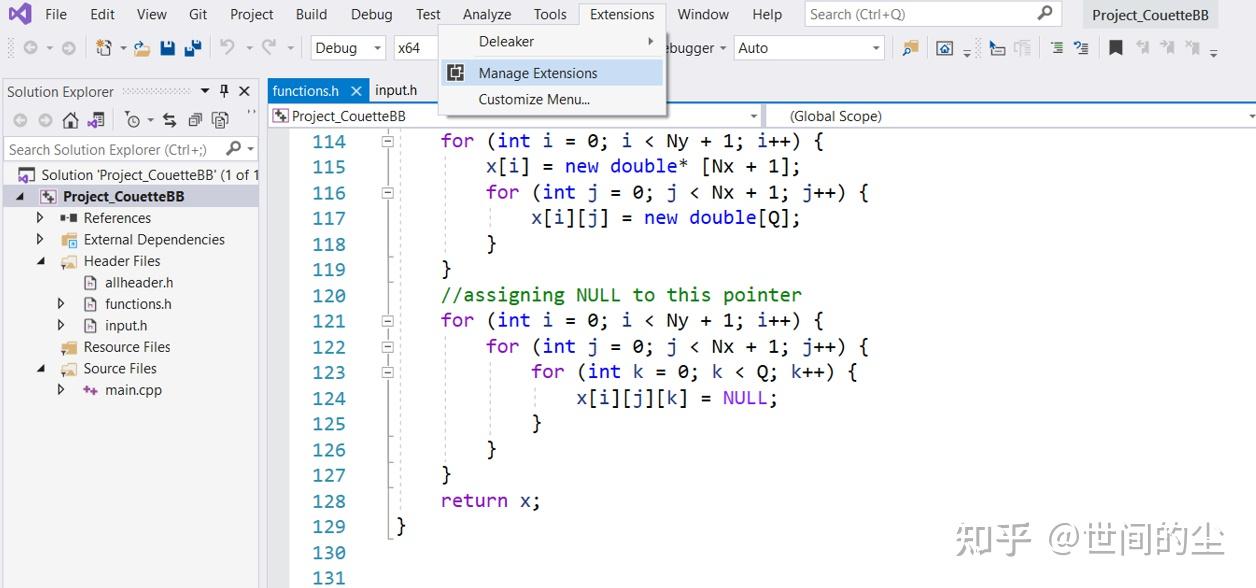Choose the Customize Menu option
Image resolution: width=1256 pixels, height=588 pixels.
tap(533, 99)
